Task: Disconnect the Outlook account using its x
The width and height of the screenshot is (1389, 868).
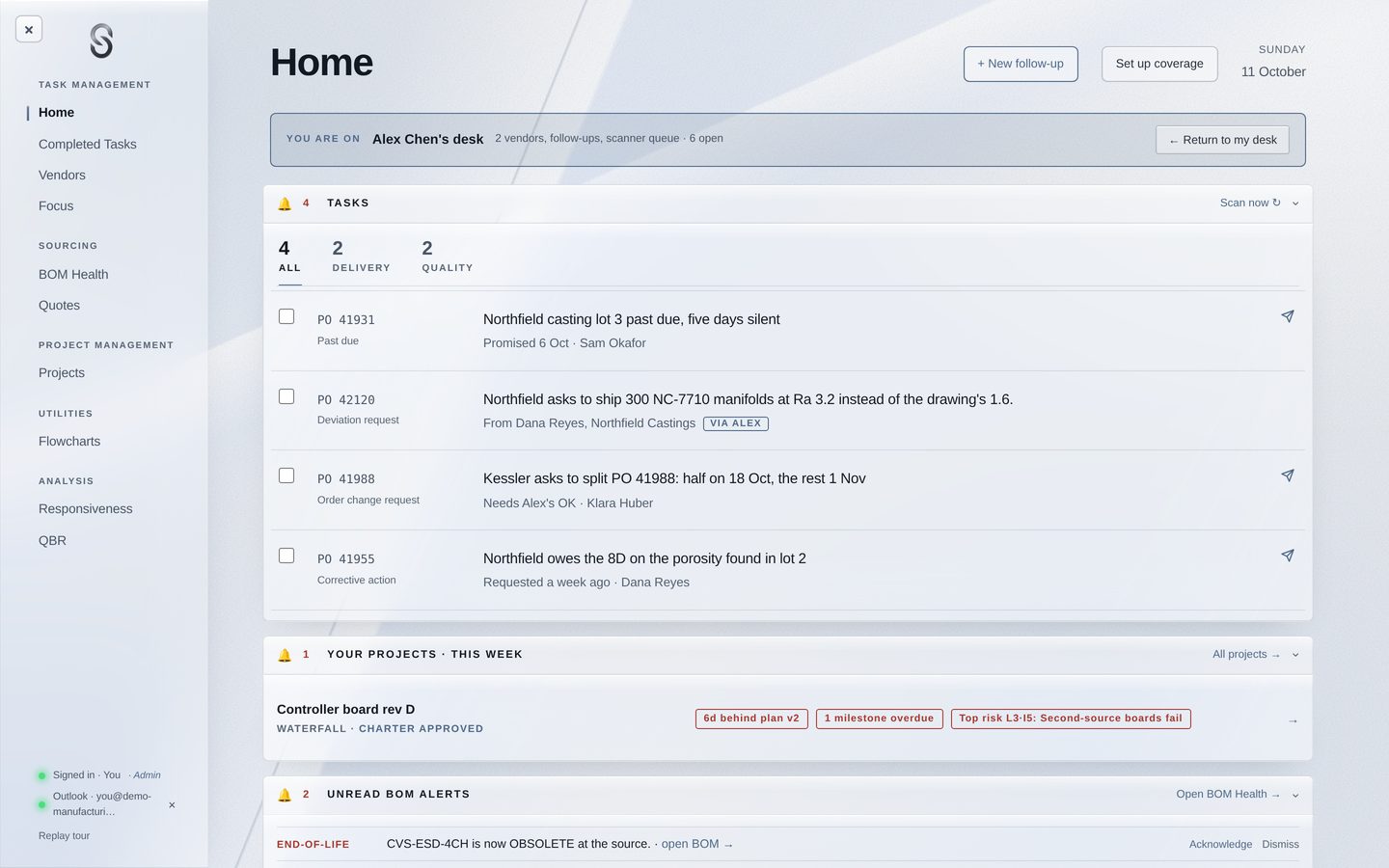Action: coord(172,805)
